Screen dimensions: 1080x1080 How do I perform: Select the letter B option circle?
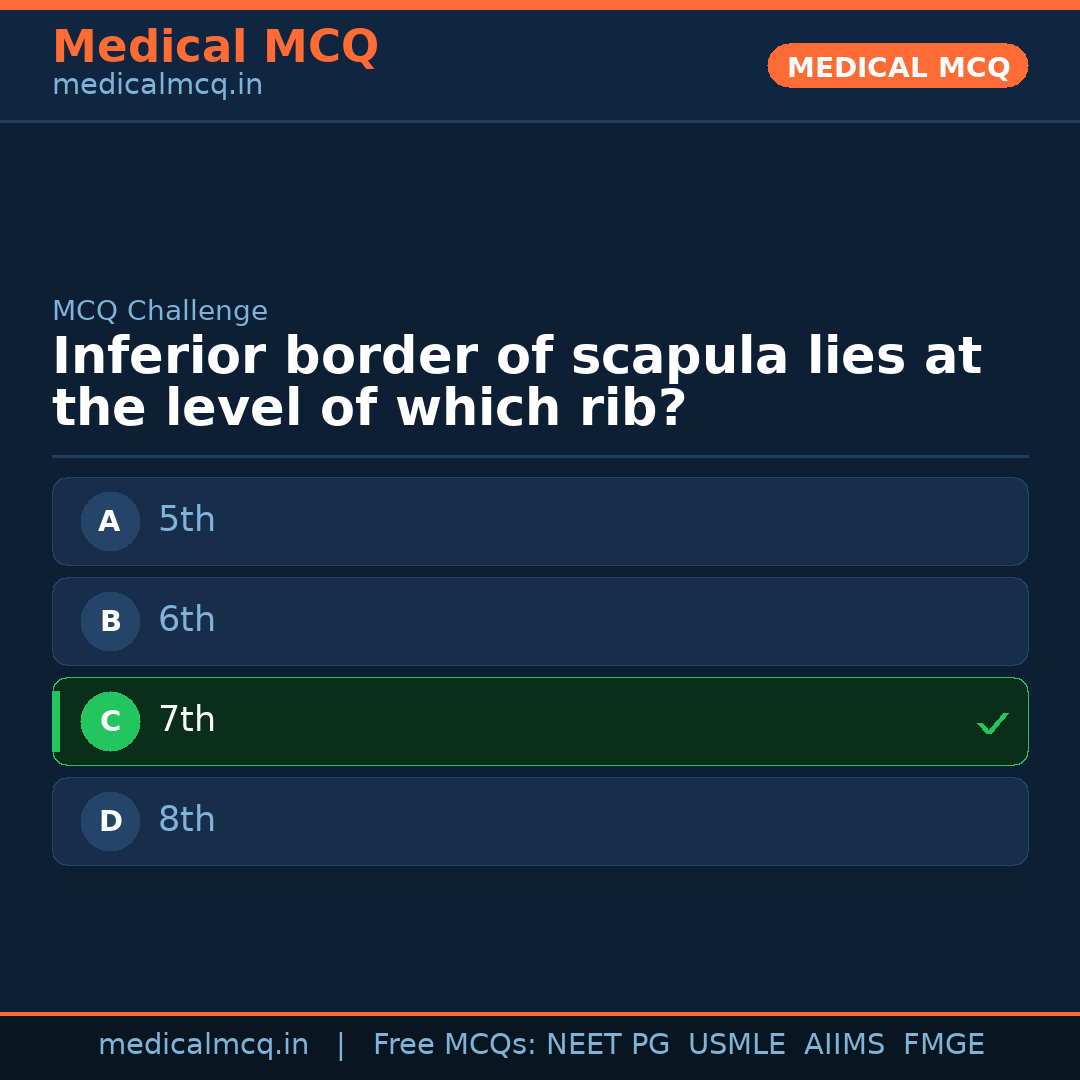[110, 621]
